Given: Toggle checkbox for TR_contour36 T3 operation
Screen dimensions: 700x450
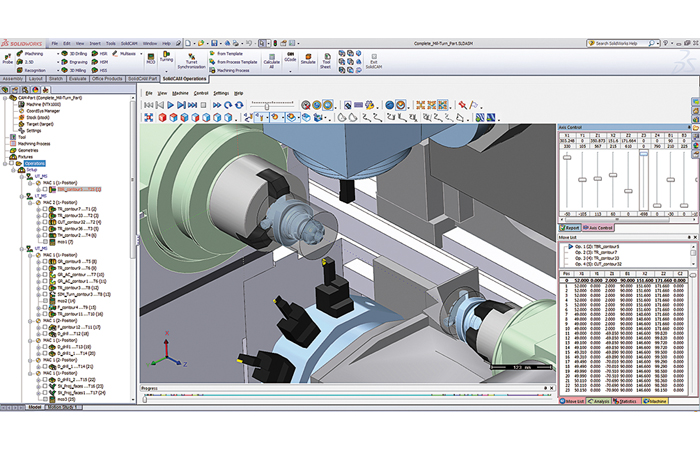Looking at the screenshot, I should pyautogui.click(x=45, y=229).
